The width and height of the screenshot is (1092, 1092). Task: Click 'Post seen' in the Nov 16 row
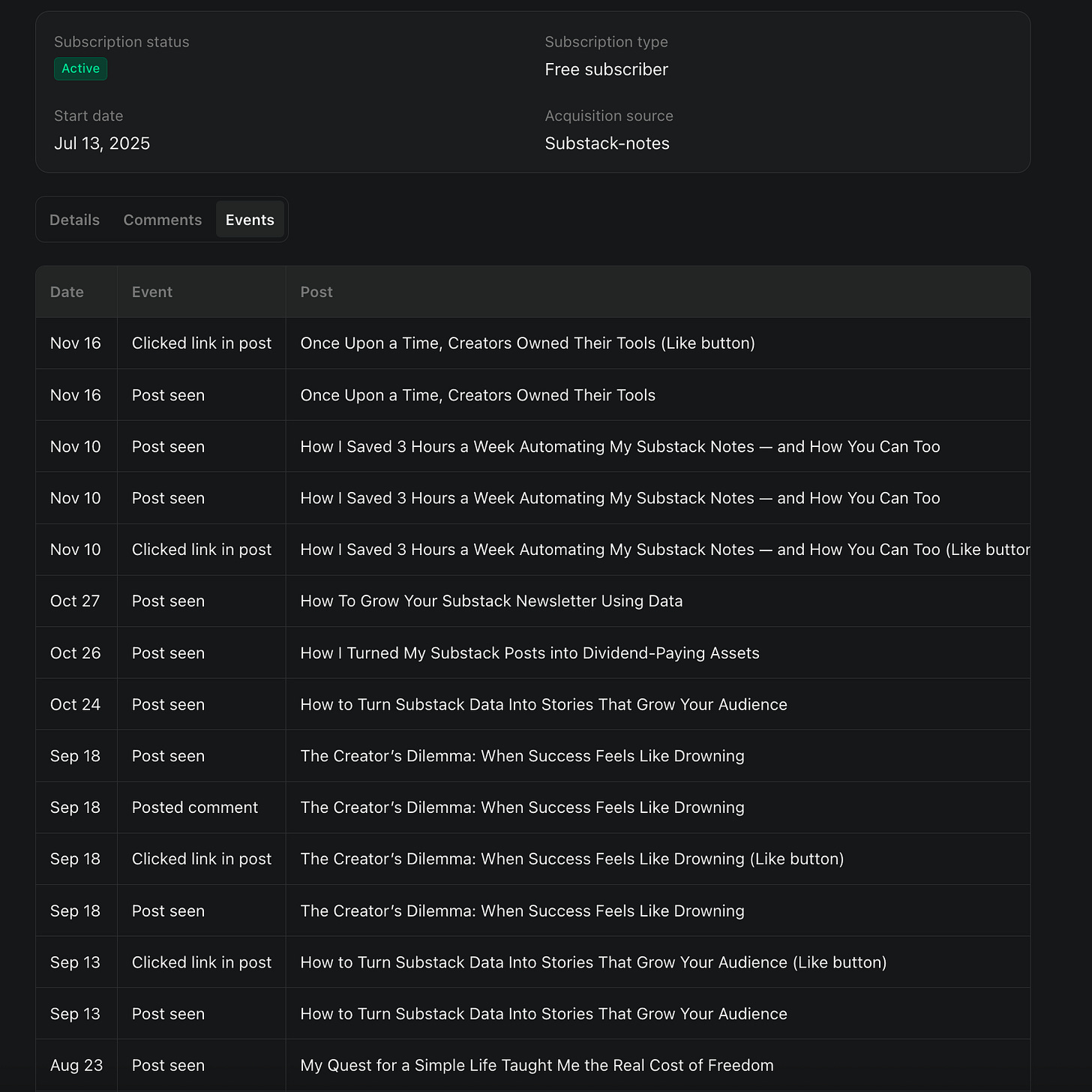tap(168, 395)
